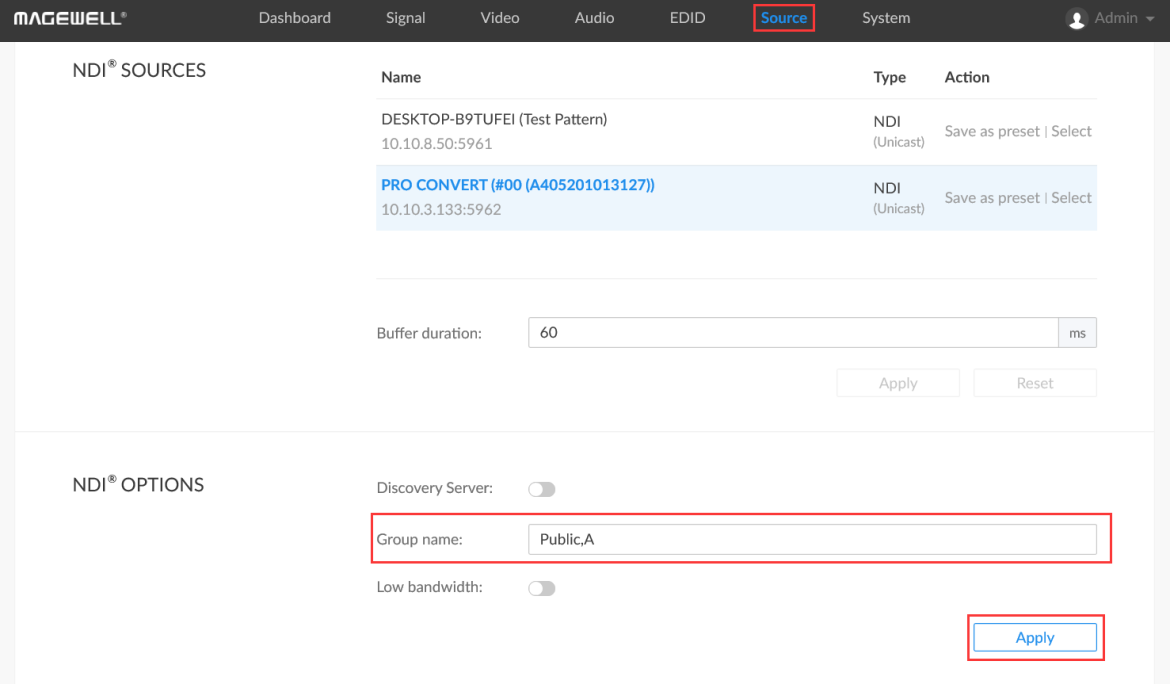
Task: Click the Type column header
Action: point(889,78)
